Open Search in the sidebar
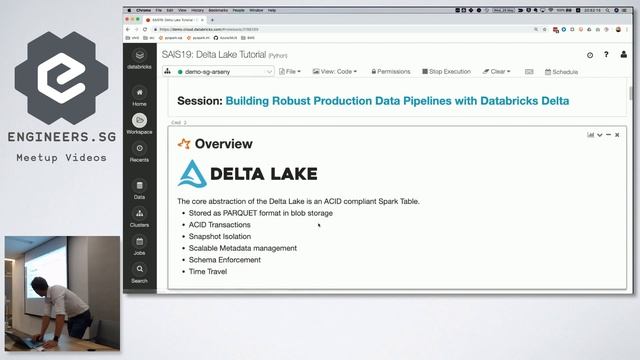Image resolution: width=640 pixels, height=360 pixels. coord(139,273)
